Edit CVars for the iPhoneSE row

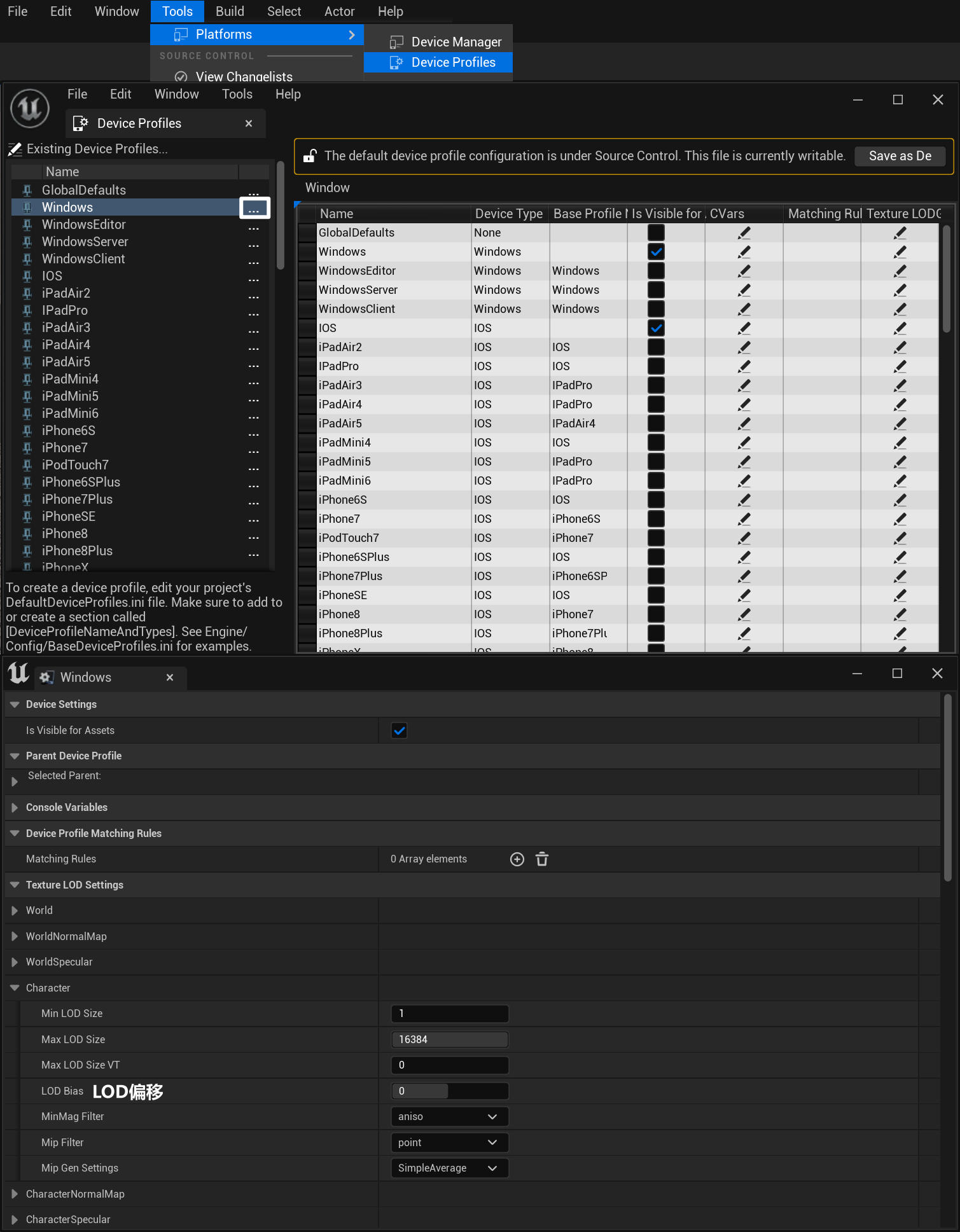[744, 595]
